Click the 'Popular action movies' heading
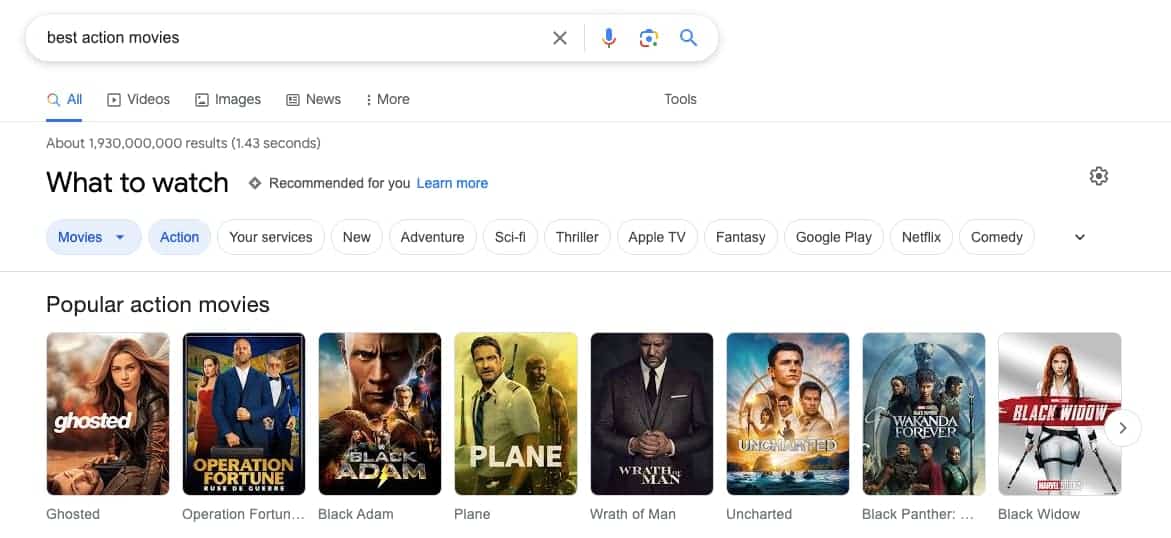This screenshot has height=538, width=1171. [x=158, y=304]
